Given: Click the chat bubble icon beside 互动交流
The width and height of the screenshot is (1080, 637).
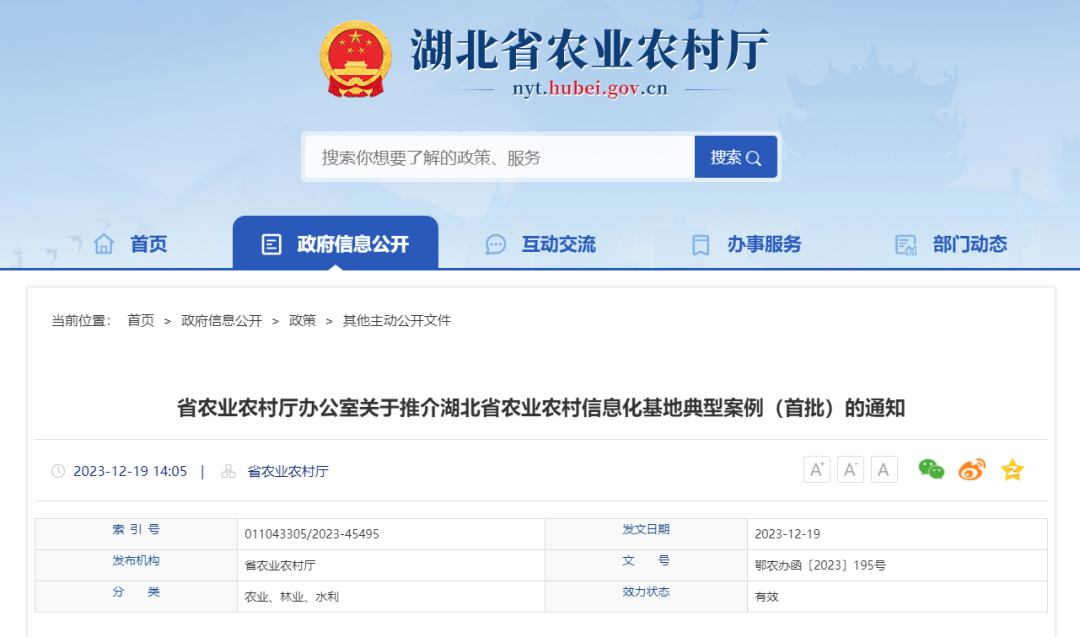Looking at the screenshot, I should [494, 243].
